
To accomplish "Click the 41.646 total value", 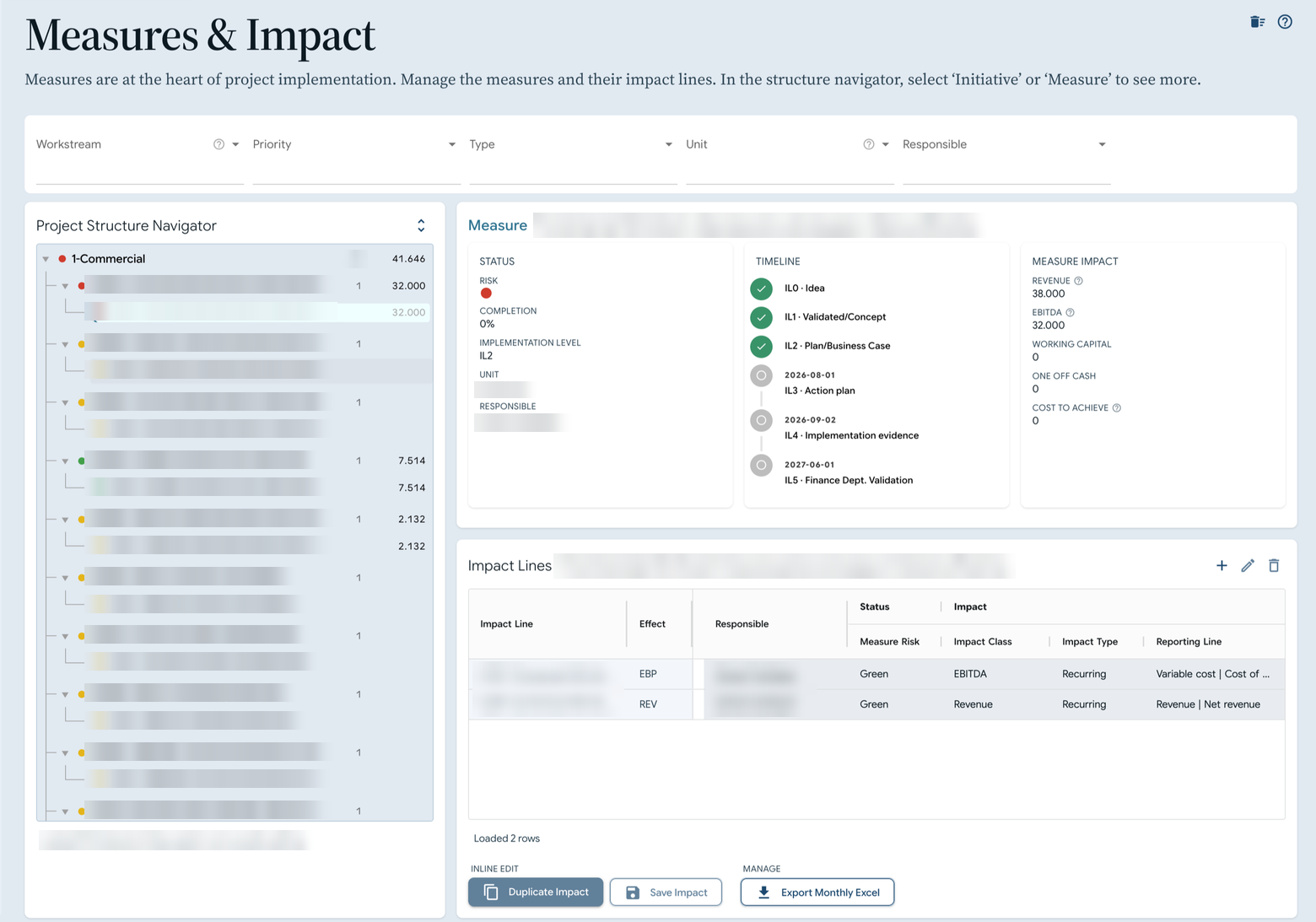I will [x=408, y=259].
